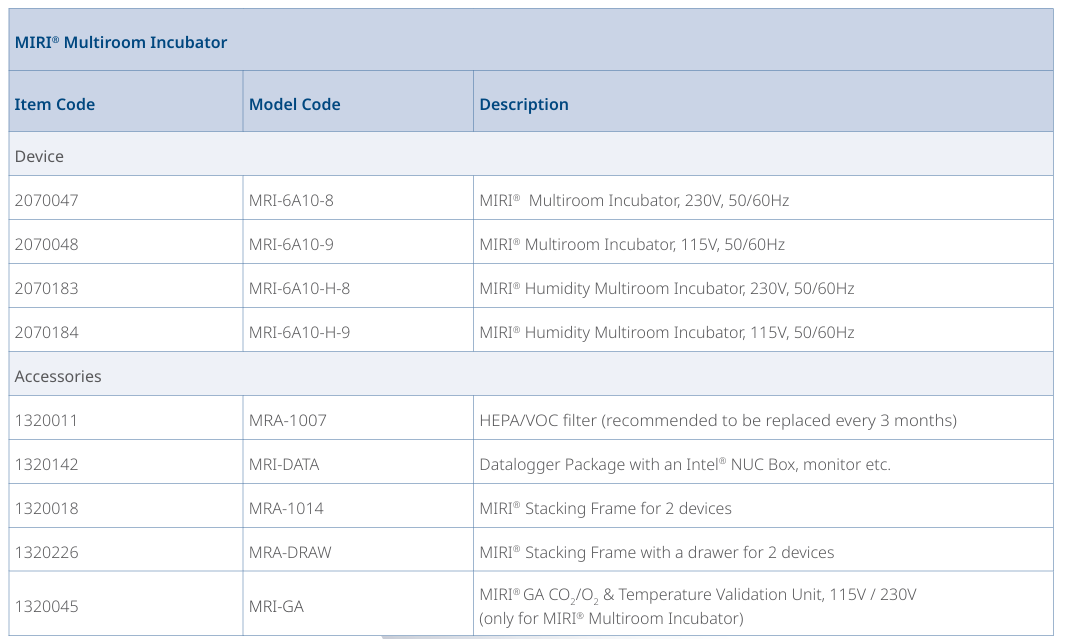The height and width of the screenshot is (639, 1070).
Task: Select item code 1320011
Action: tap(46, 420)
